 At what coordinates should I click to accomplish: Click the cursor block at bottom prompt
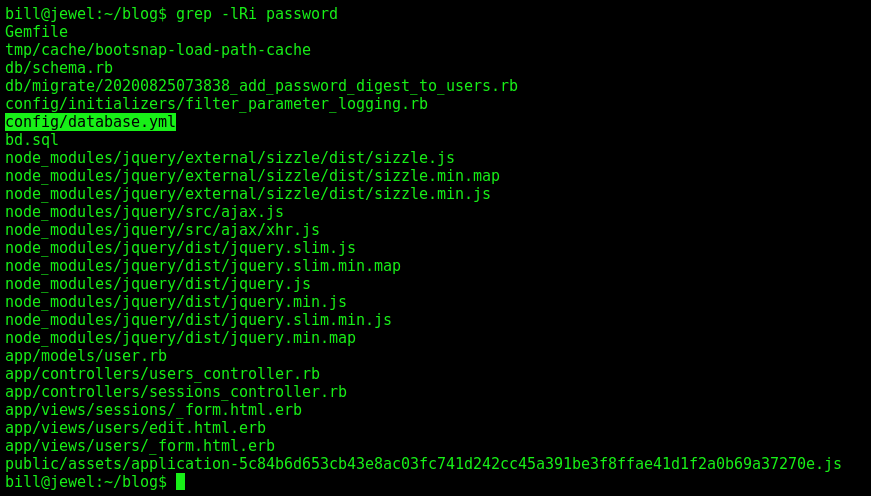coord(181,482)
